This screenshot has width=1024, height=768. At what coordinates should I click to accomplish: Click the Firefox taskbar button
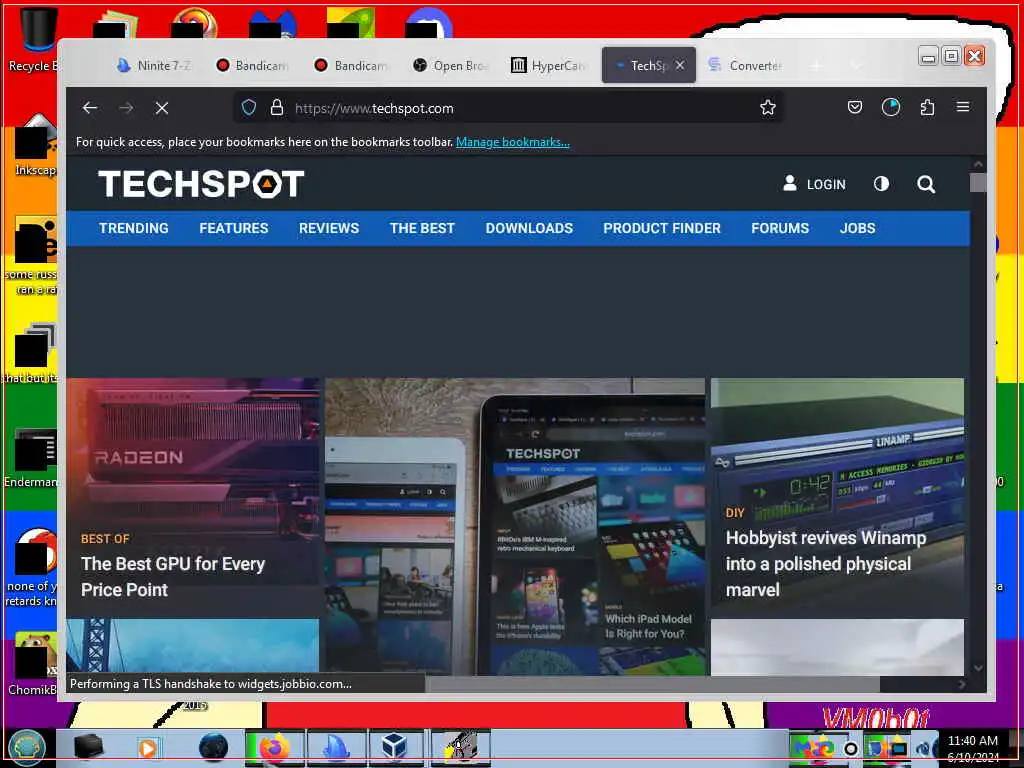pyautogui.click(x=275, y=748)
